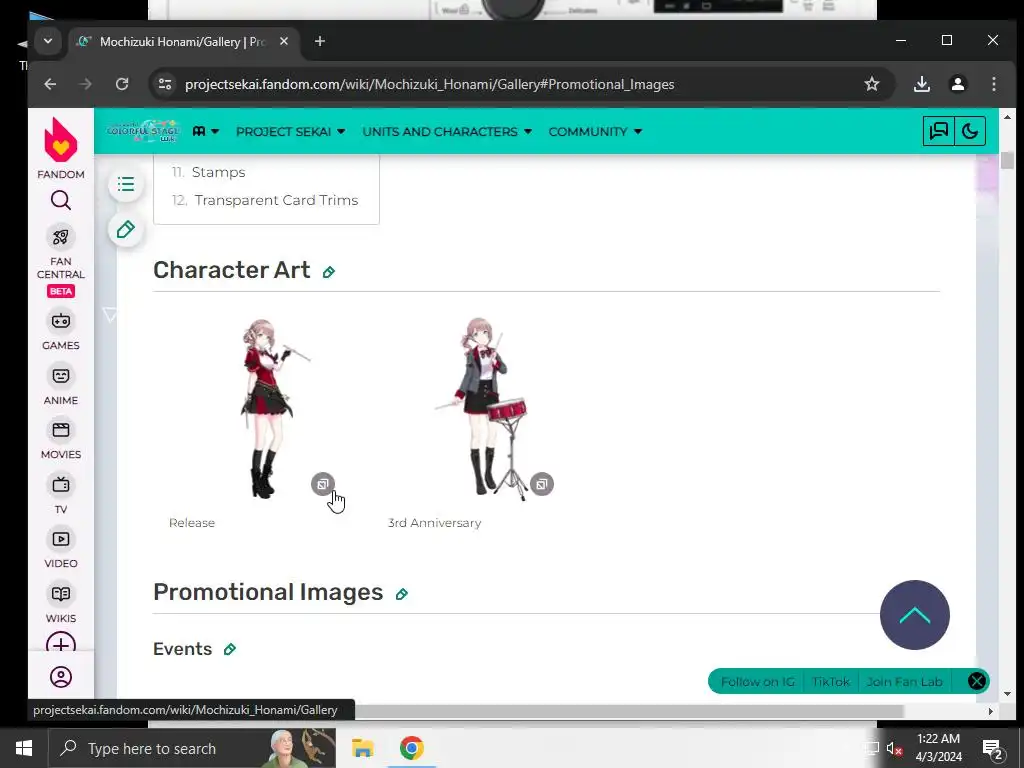Close the social links banner
Image resolution: width=1024 pixels, height=768 pixels.
coord(976,682)
